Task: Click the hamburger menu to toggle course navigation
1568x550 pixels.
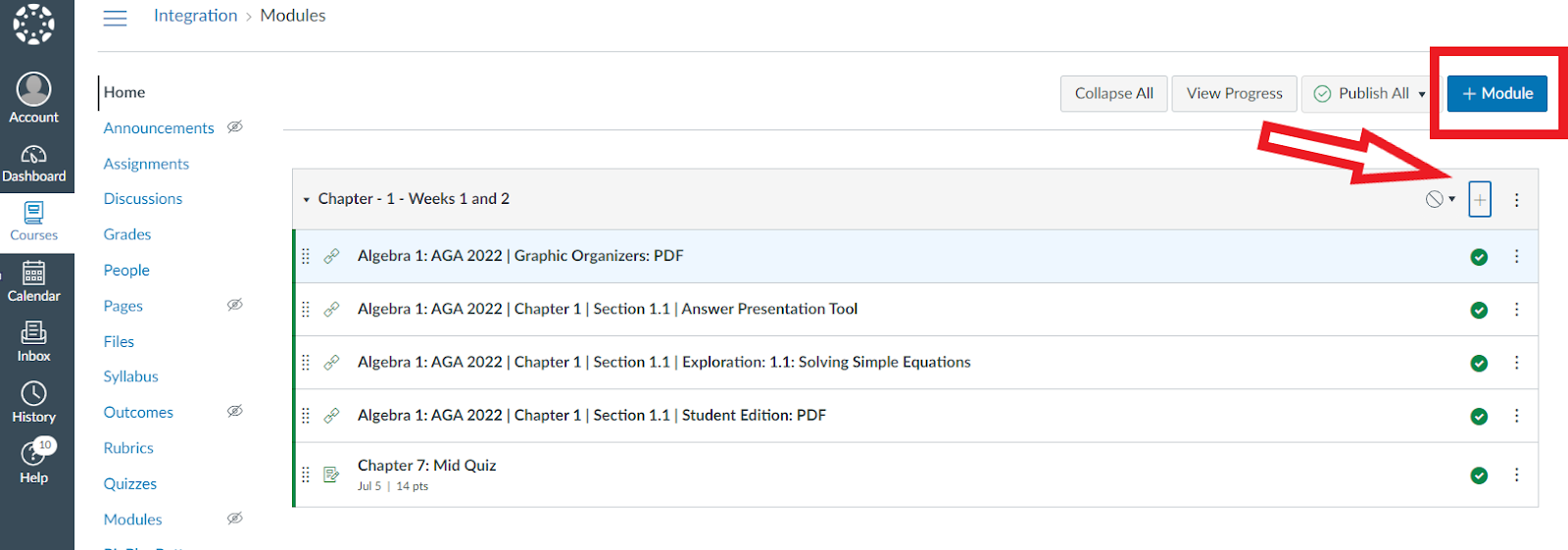Action: tap(115, 18)
